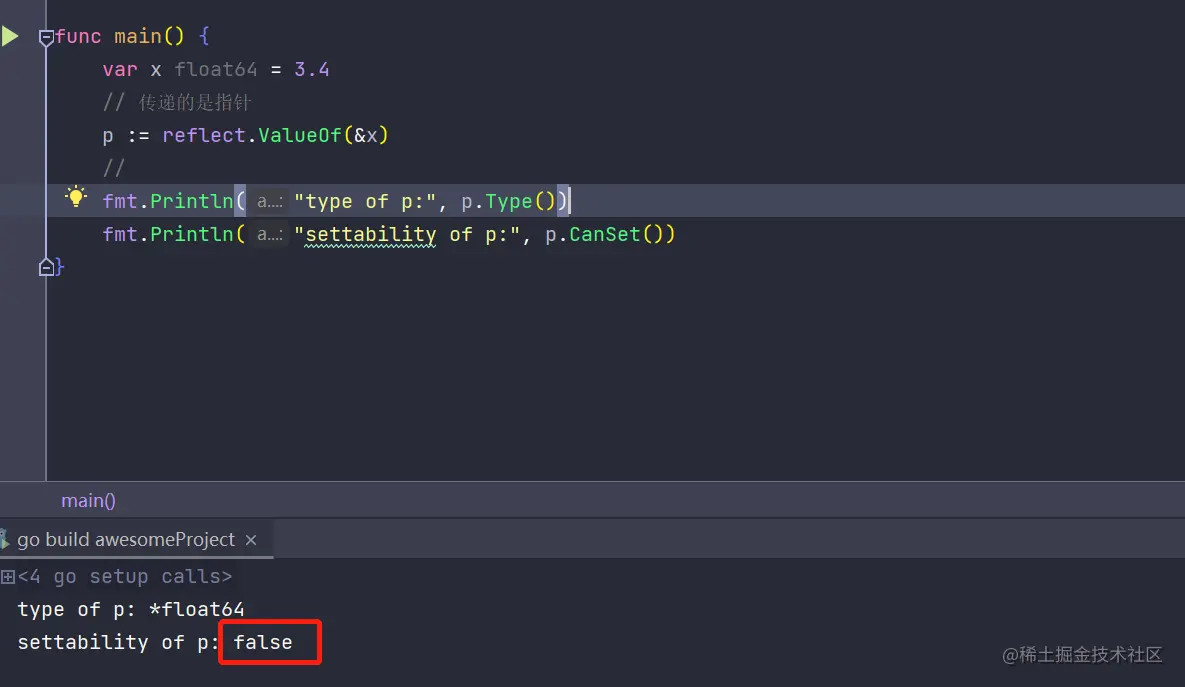Screen dimensions: 1185x687
Task: Close the 'go build awesomeProject' tab
Action: pos(251,540)
